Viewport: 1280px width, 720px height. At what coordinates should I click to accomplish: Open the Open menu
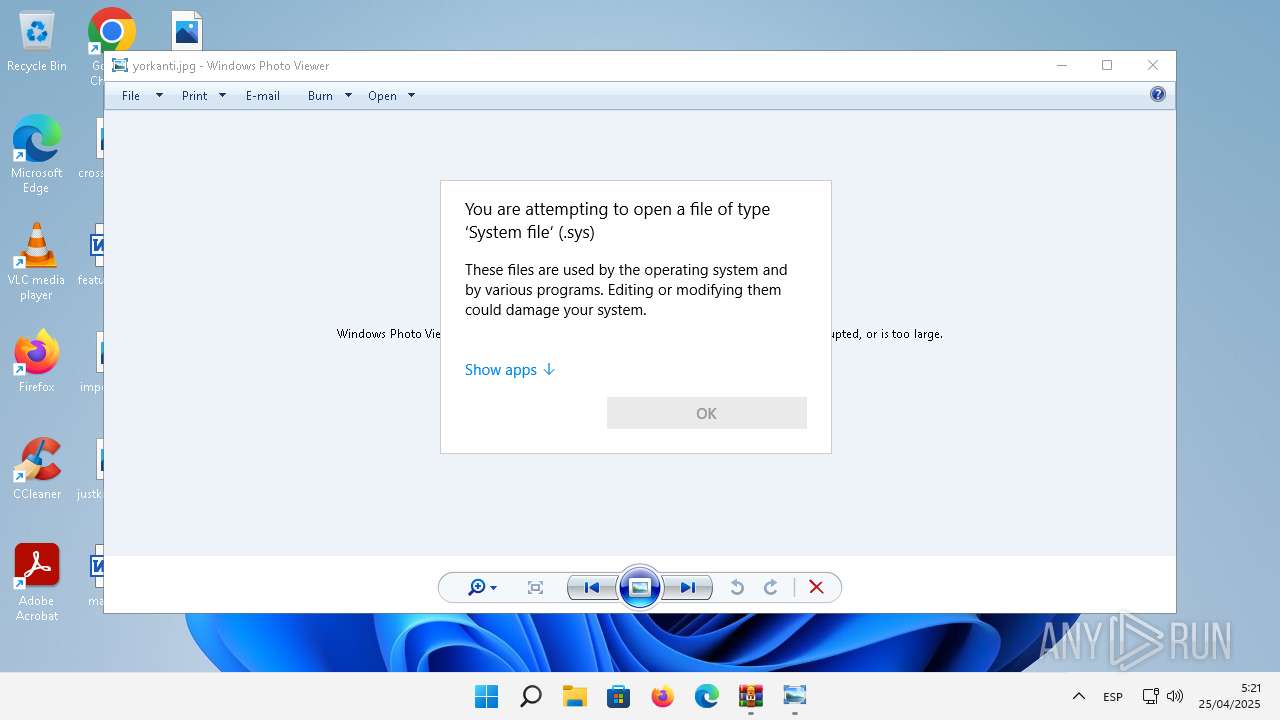tap(382, 96)
